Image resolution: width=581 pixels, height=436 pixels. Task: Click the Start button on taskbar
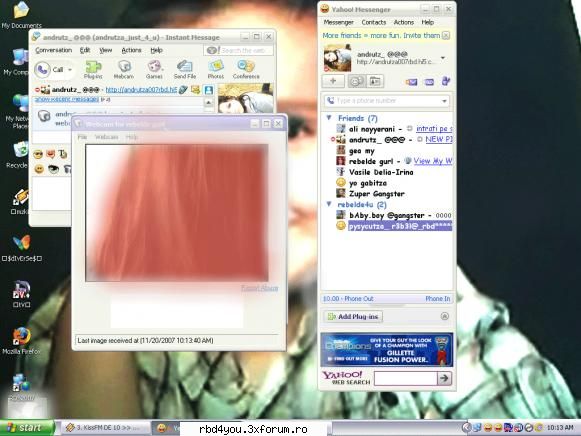(x=27, y=428)
